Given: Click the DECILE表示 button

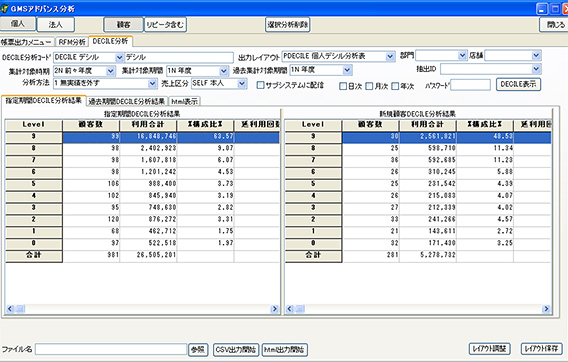Looking at the screenshot, I should [x=518, y=84].
